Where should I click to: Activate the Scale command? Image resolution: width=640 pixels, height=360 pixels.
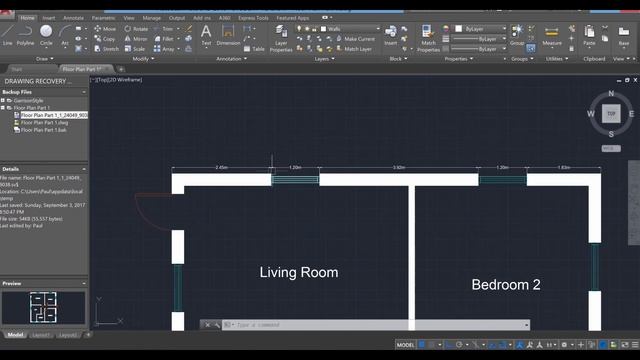(135, 49)
